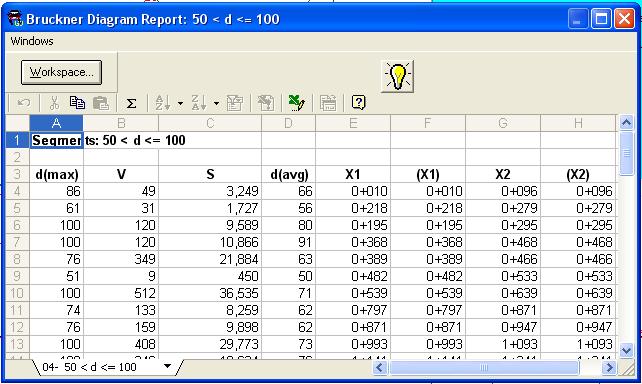Click the 'V' header cell
The height and width of the screenshot is (384, 642).
[x=121, y=174]
